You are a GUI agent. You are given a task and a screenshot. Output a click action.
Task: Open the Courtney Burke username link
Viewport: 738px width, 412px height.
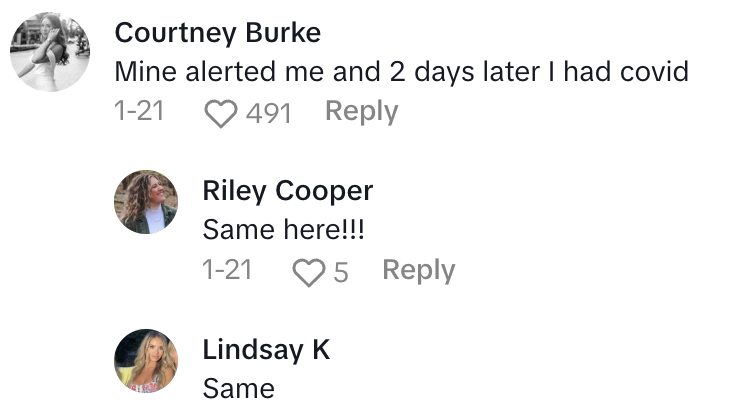[x=218, y=32]
